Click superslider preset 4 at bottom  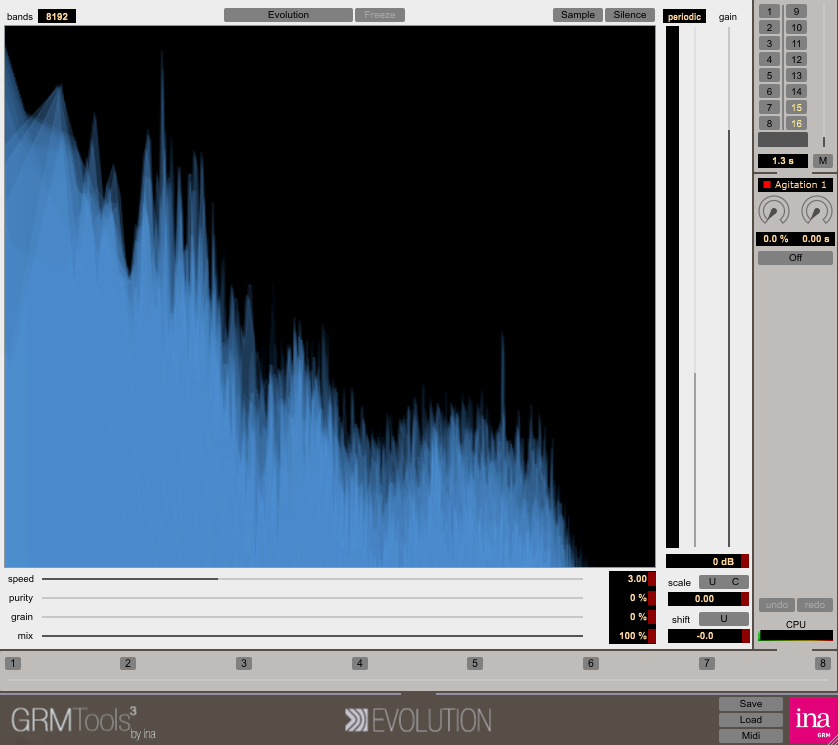(x=360, y=664)
